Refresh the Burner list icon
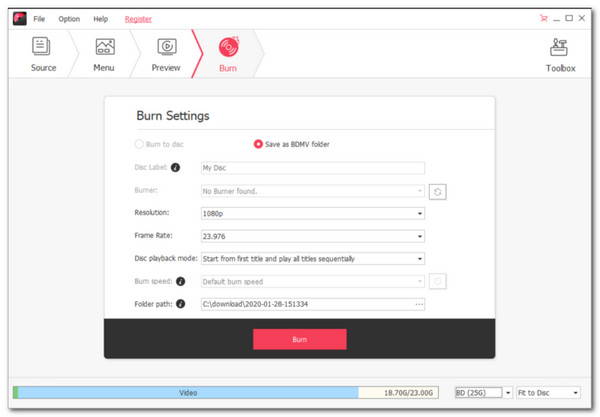Image resolution: width=600 pixels, height=417 pixels. coord(437,192)
